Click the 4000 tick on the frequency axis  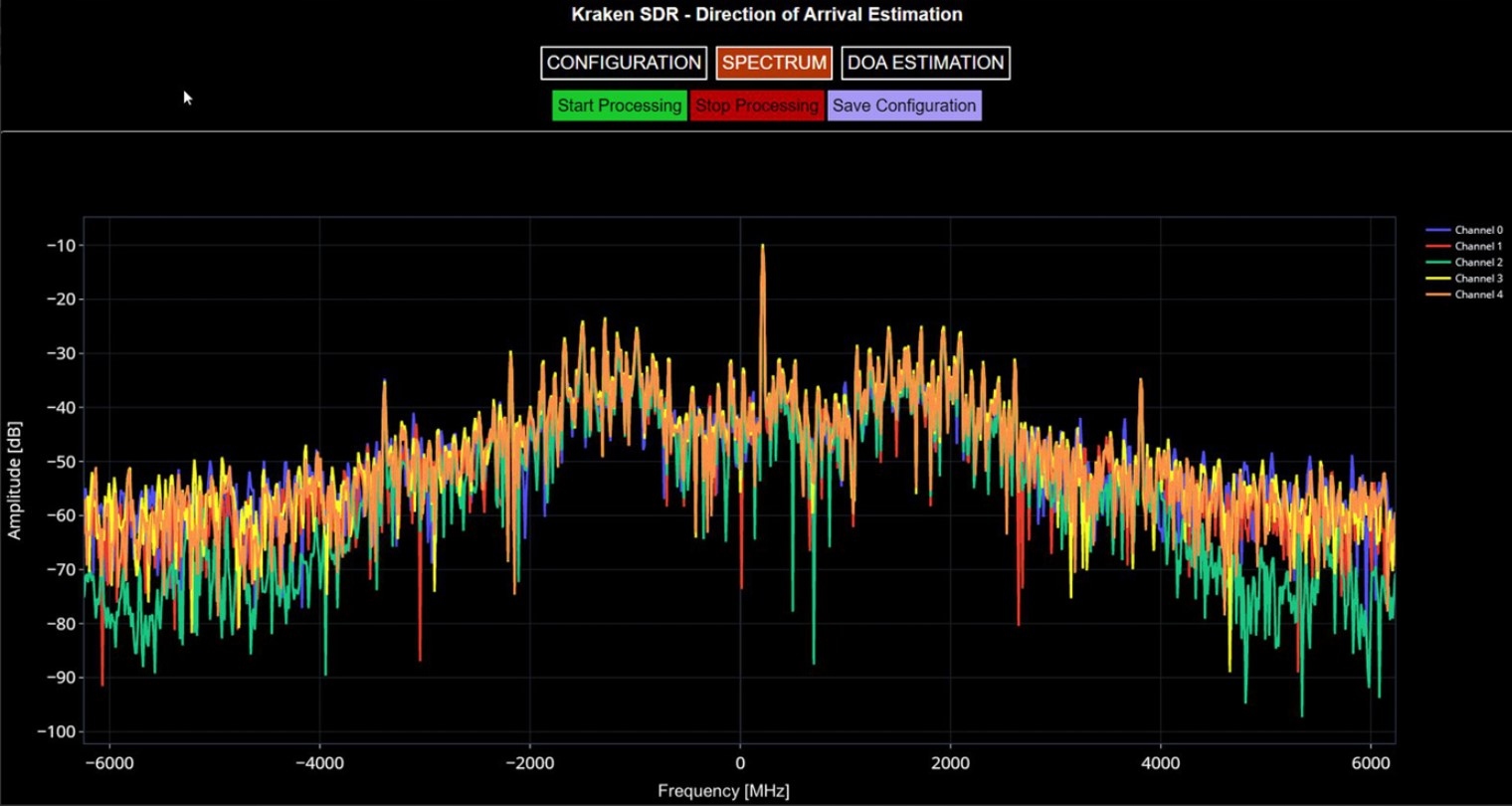(1161, 763)
